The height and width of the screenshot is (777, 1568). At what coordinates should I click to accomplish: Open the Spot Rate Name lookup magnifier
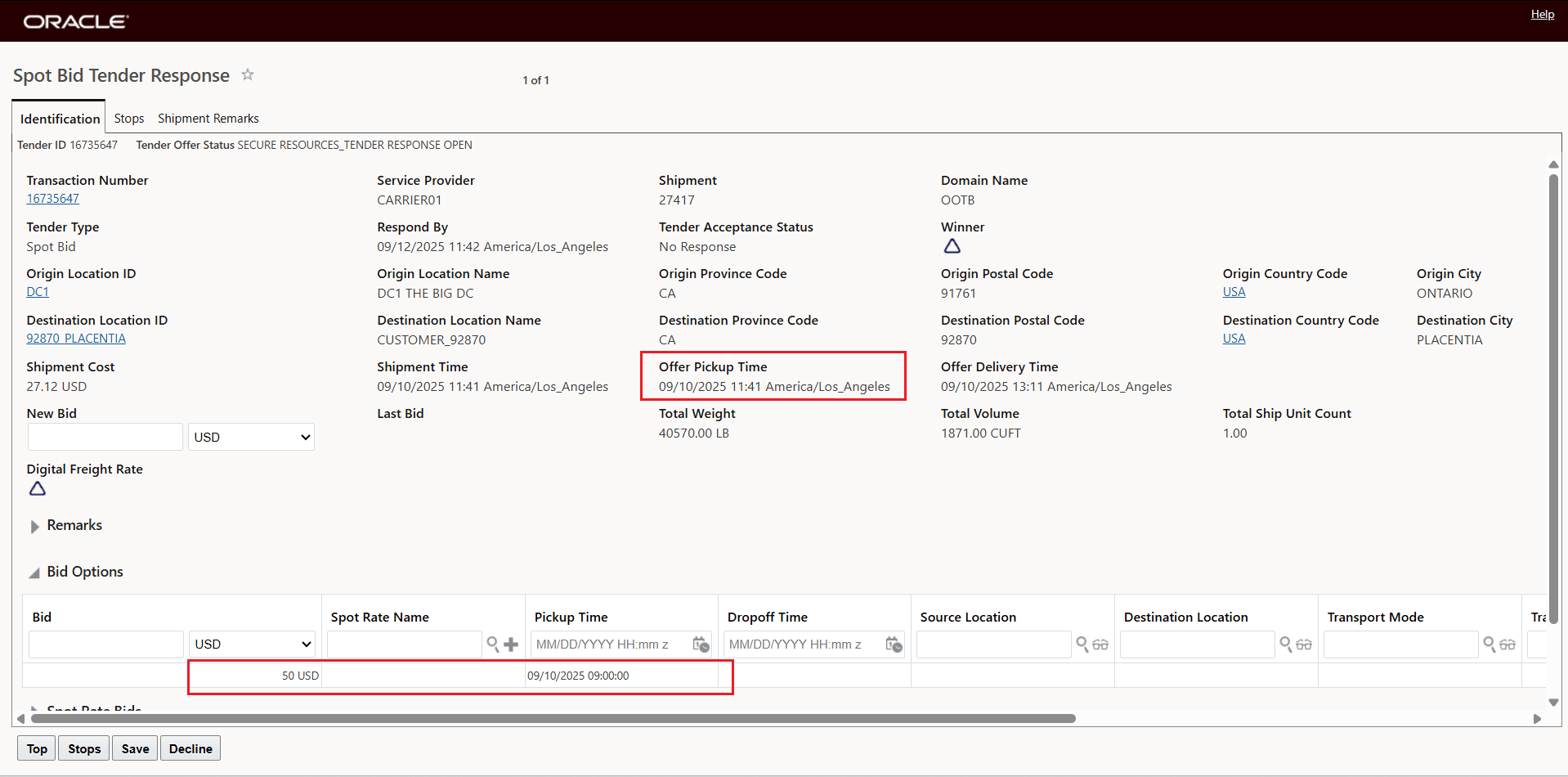pyautogui.click(x=493, y=645)
